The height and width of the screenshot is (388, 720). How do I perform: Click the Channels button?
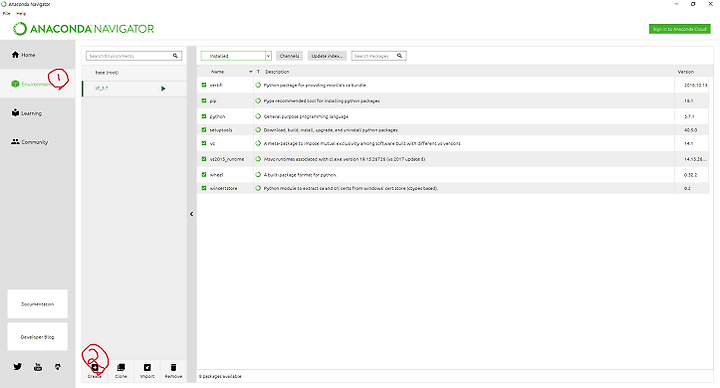(x=289, y=56)
